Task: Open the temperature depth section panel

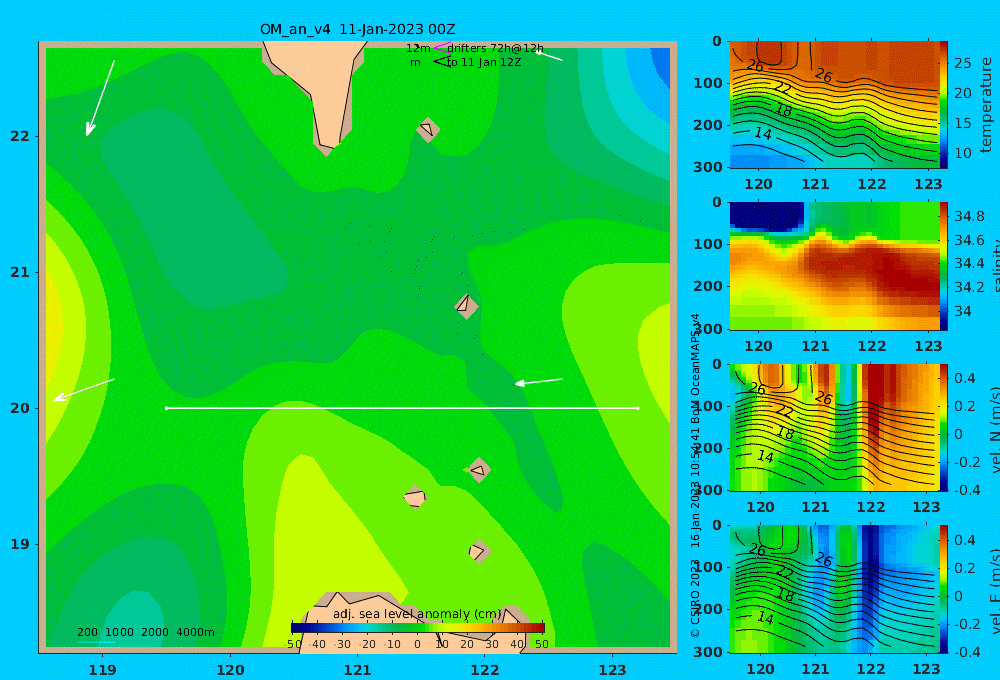Action: 834,105
